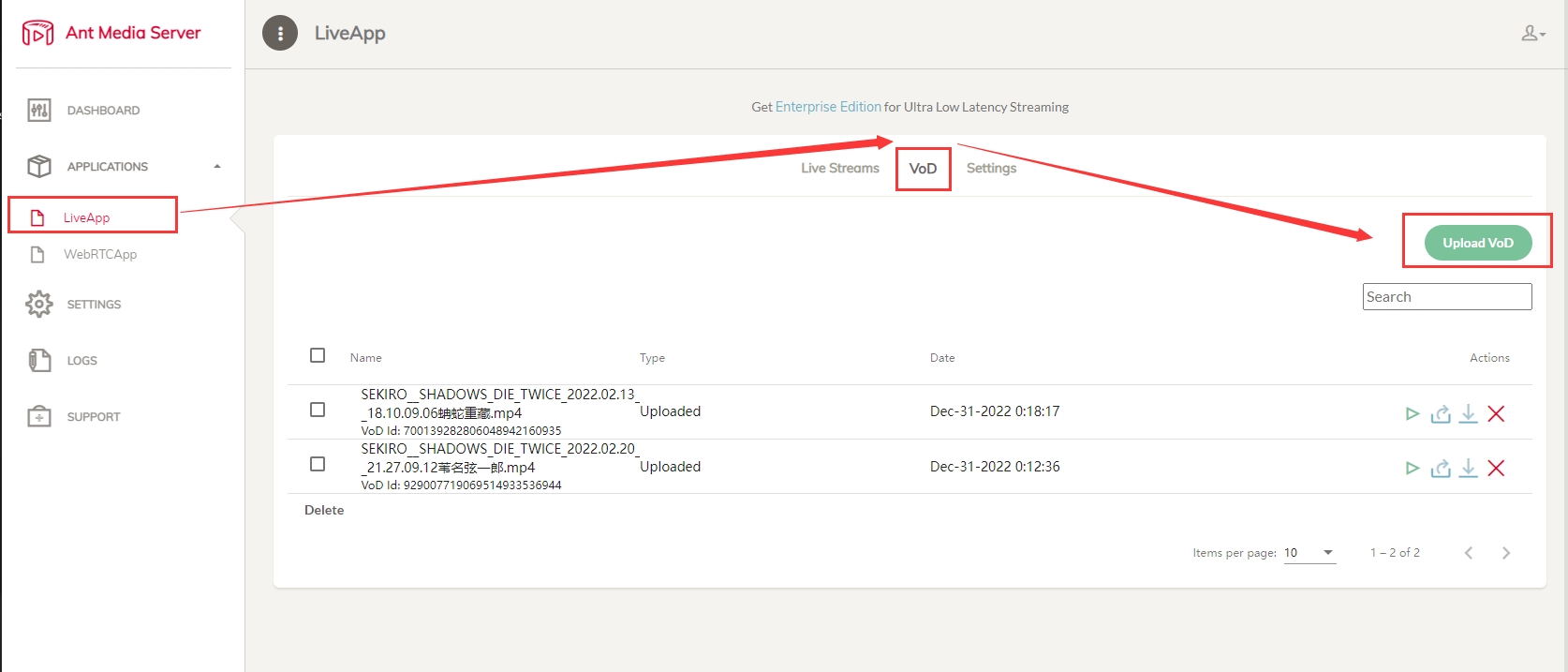Download the Dec-31-2022 0:18:17 video

pos(1469,413)
